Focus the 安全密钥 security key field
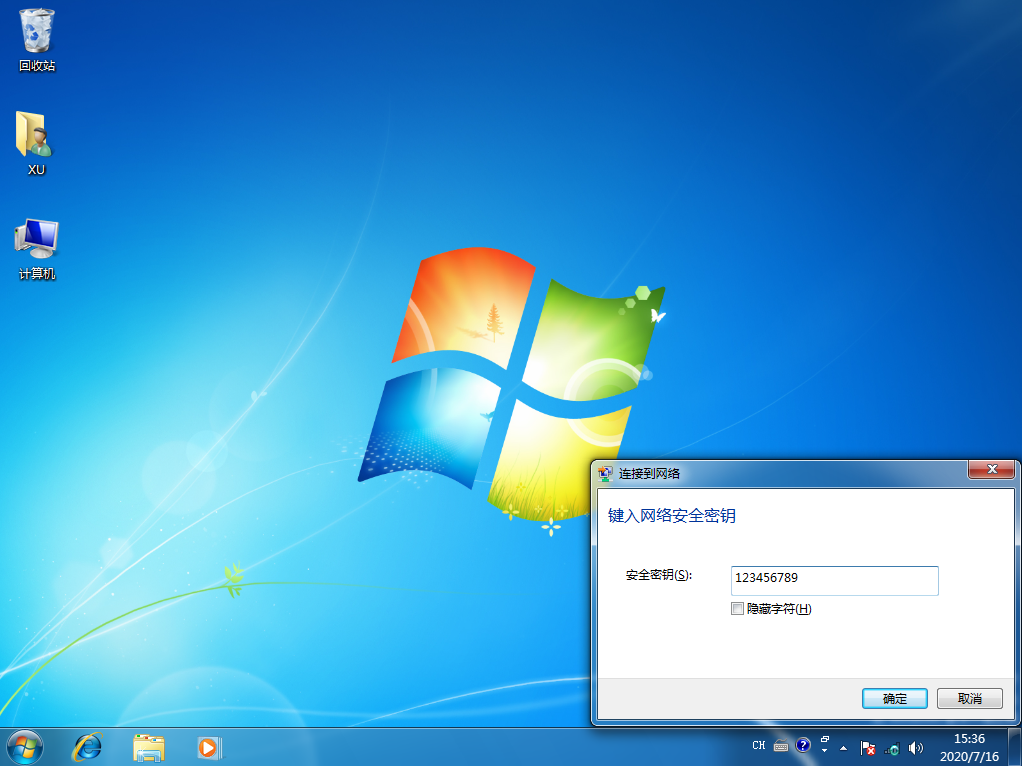Image resolution: width=1022 pixels, height=766 pixels. pyautogui.click(x=834, y=580)
